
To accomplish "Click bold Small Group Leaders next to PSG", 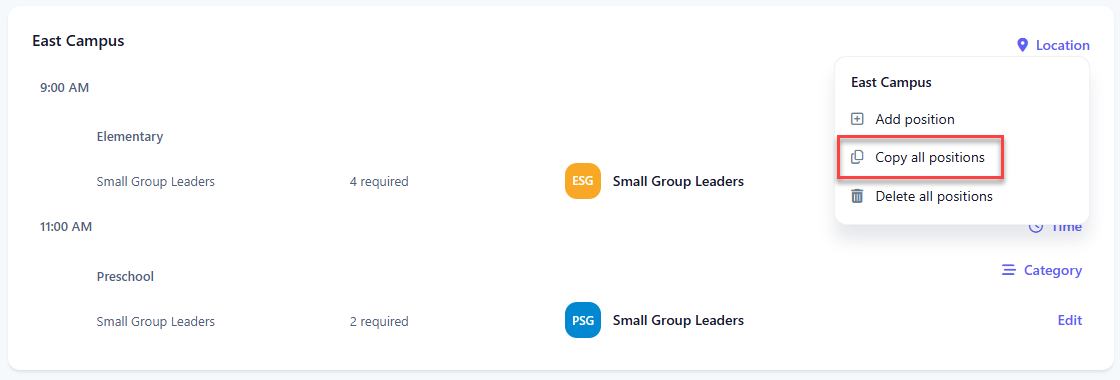I will (679, 321).
